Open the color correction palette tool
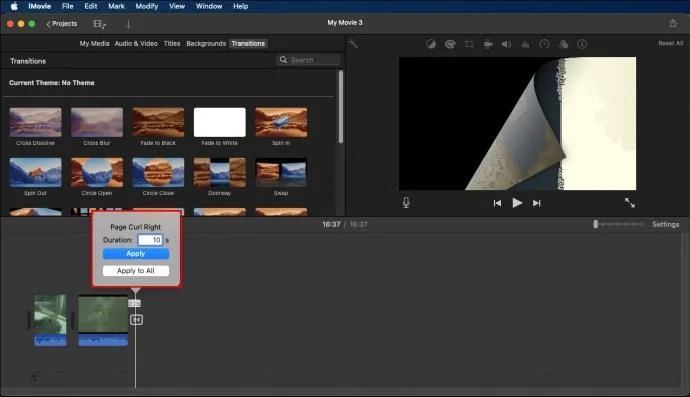 click(450, 44)
